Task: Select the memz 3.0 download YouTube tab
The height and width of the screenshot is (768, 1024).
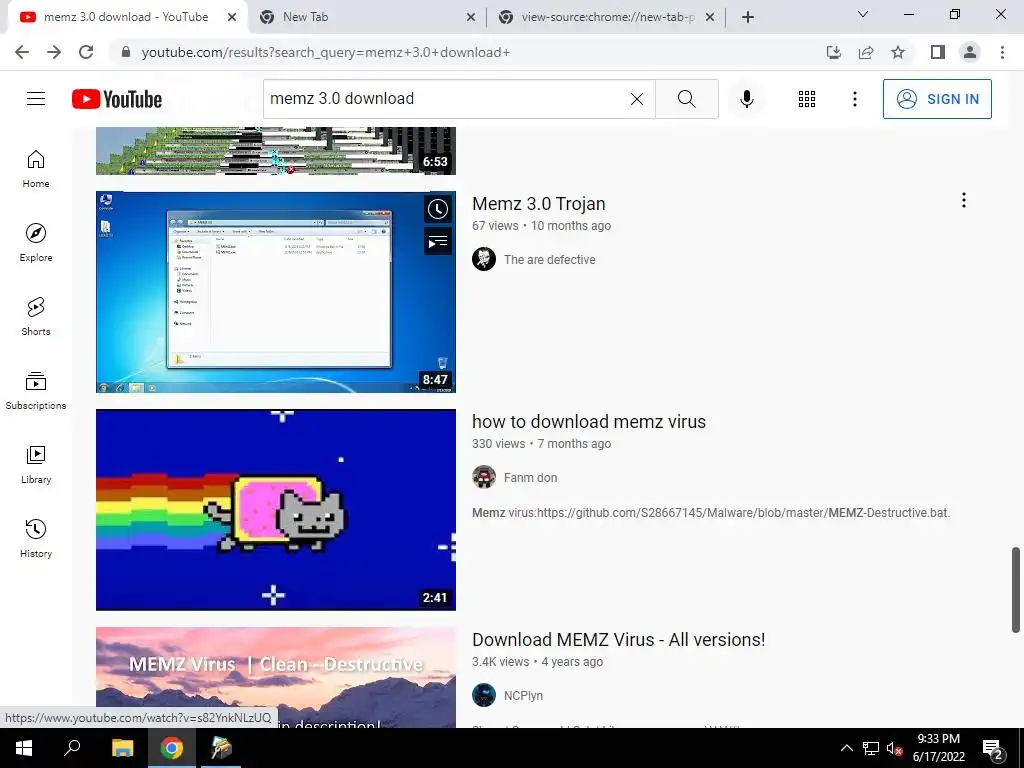Action: click(x=126, y=17)
